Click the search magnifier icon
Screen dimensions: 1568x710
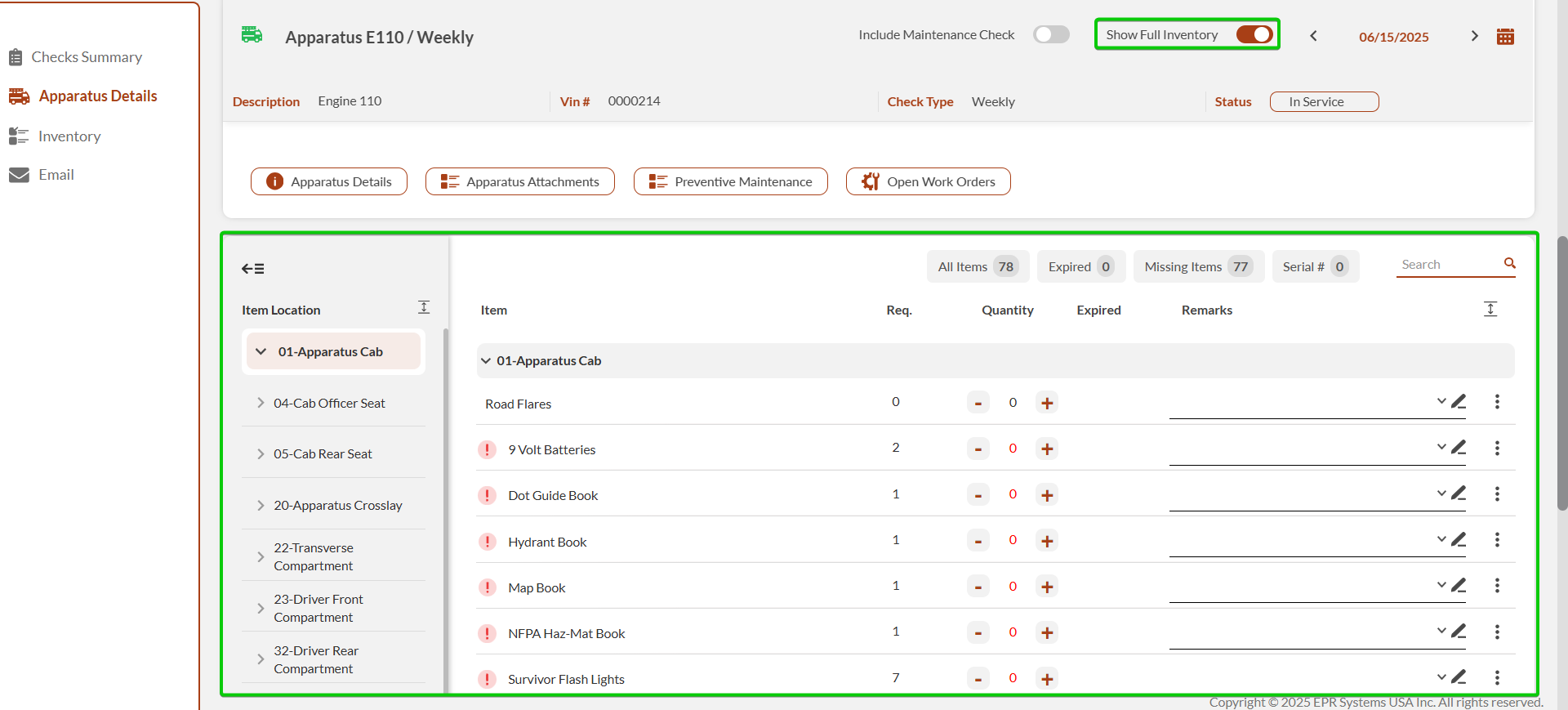[x=1509, y=263]
